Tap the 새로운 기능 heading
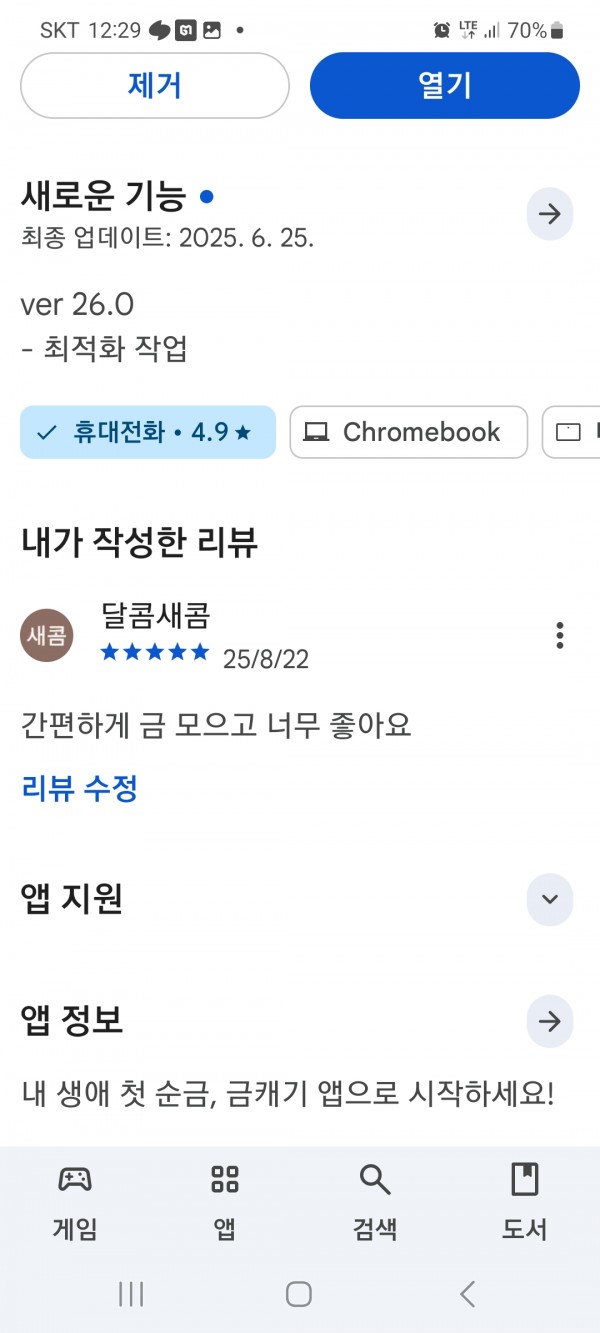This screenshot has height=1333, width=600. (x=103, y=197)
